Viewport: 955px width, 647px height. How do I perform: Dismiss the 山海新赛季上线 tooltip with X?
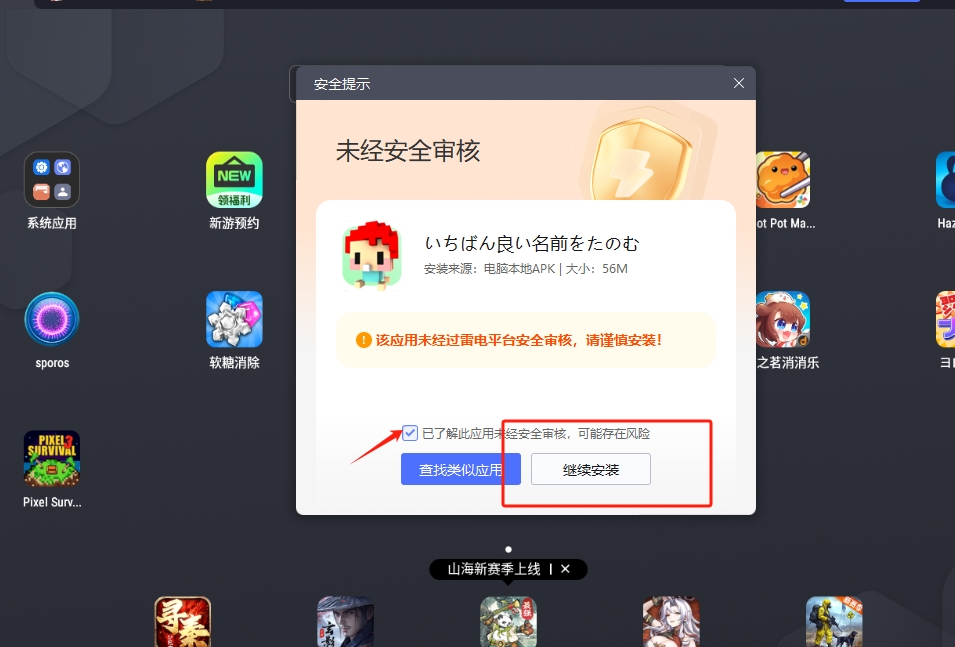click(x=565, y=569)
